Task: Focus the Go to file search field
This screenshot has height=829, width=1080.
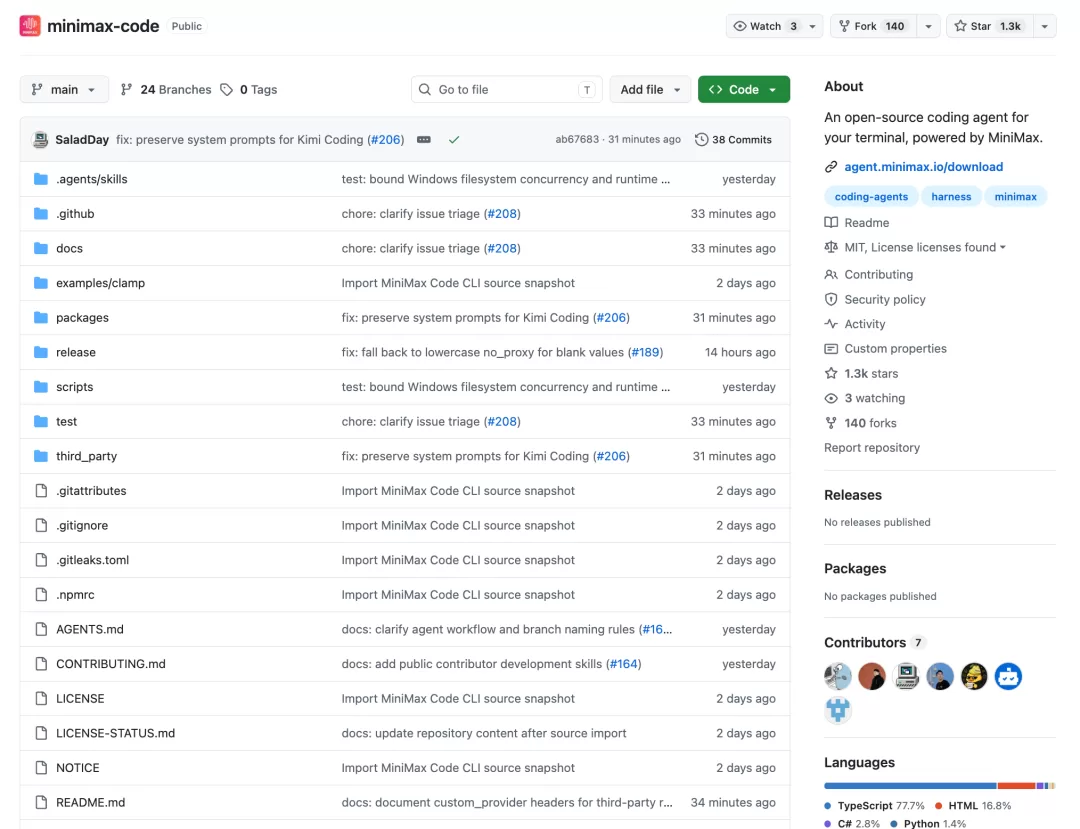Action: pos(506,90)
